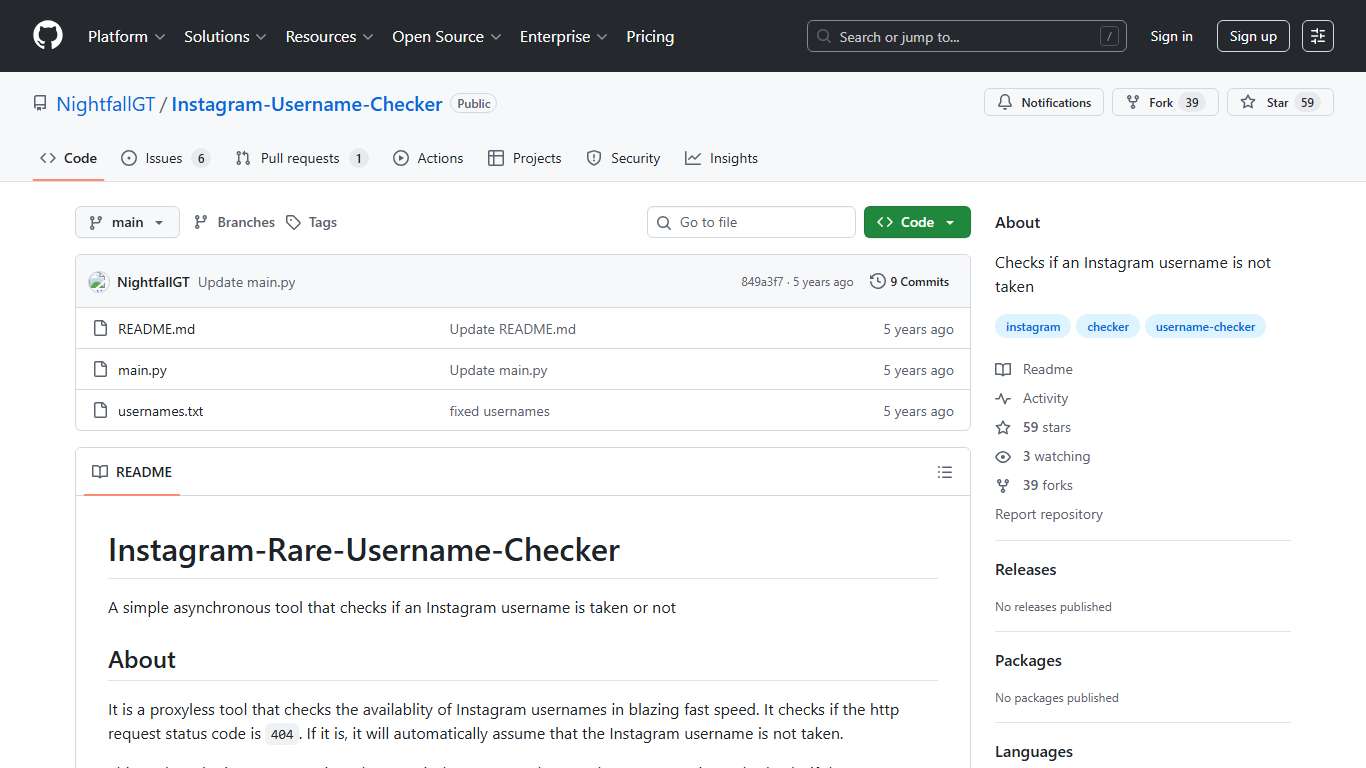Click the star icon to star repository
The width and height of the screenshot is (1366, 768).
[1247, 101]
